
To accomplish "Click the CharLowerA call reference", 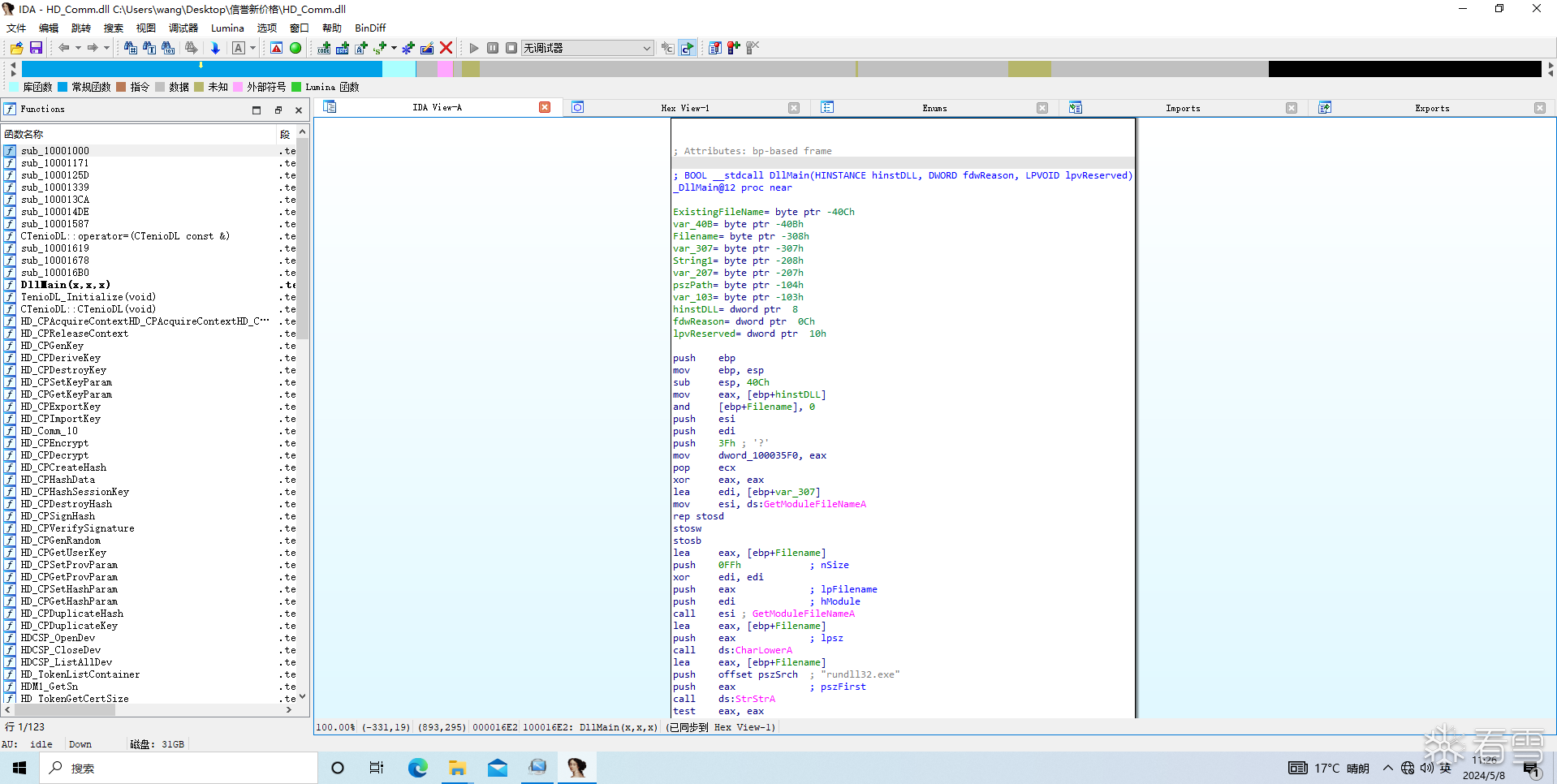I will coord(763,650).
